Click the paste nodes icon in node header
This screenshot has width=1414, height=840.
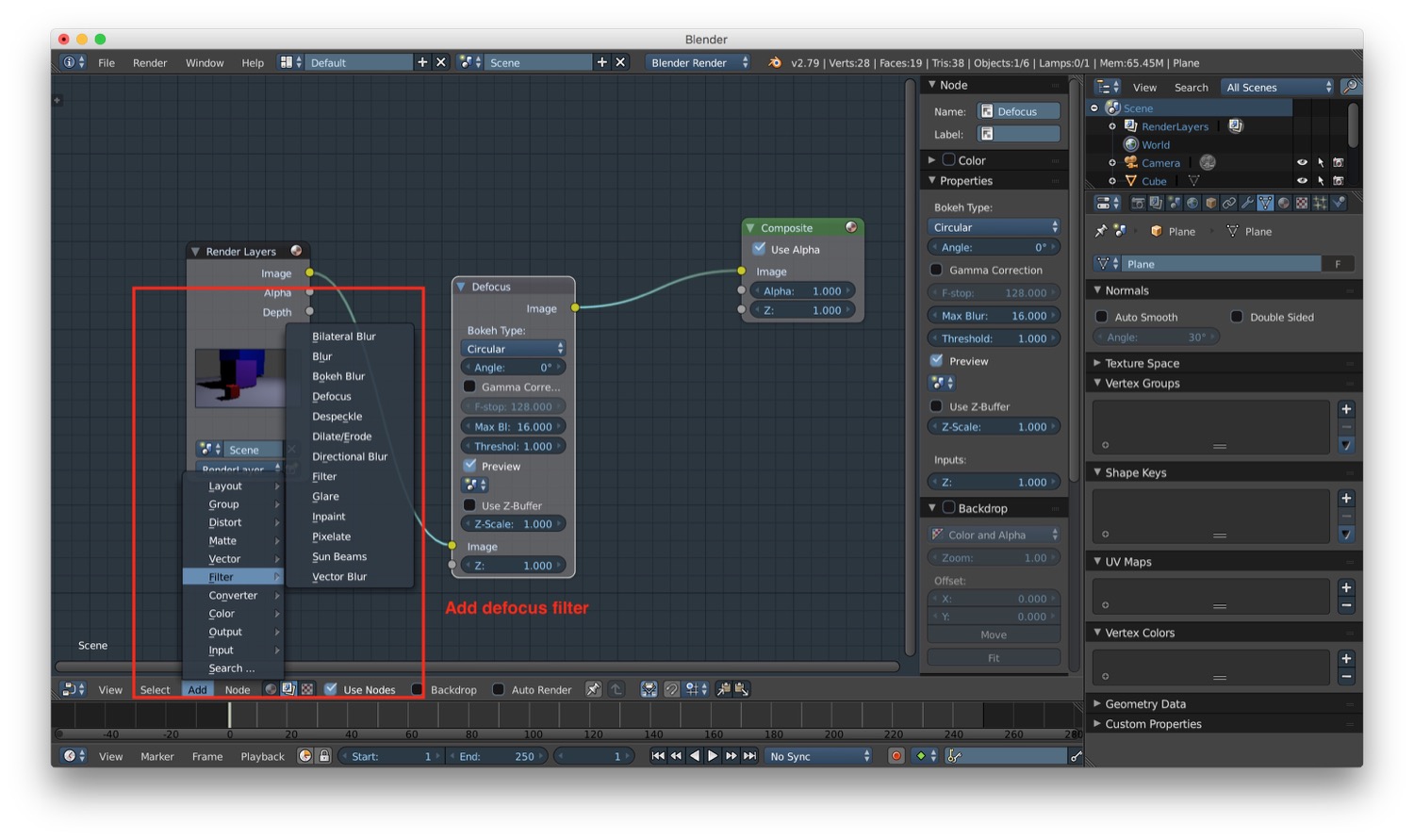[741, 689]
